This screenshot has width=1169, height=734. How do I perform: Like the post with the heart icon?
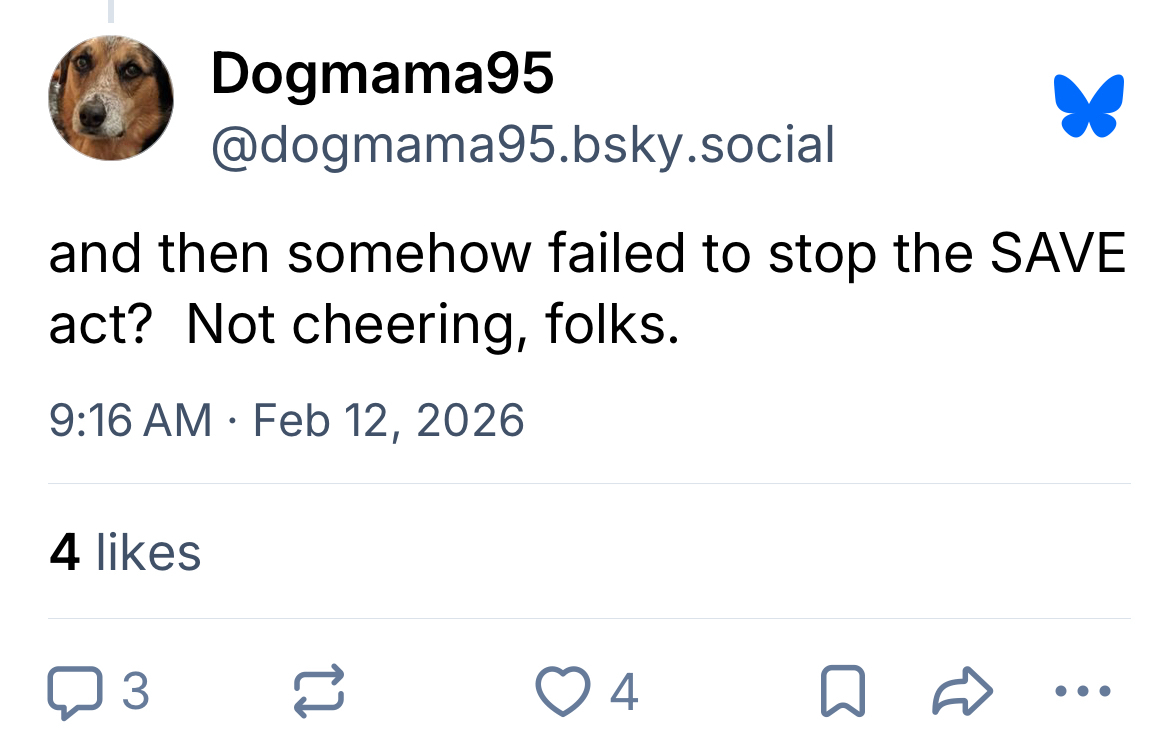coord(563,691)
